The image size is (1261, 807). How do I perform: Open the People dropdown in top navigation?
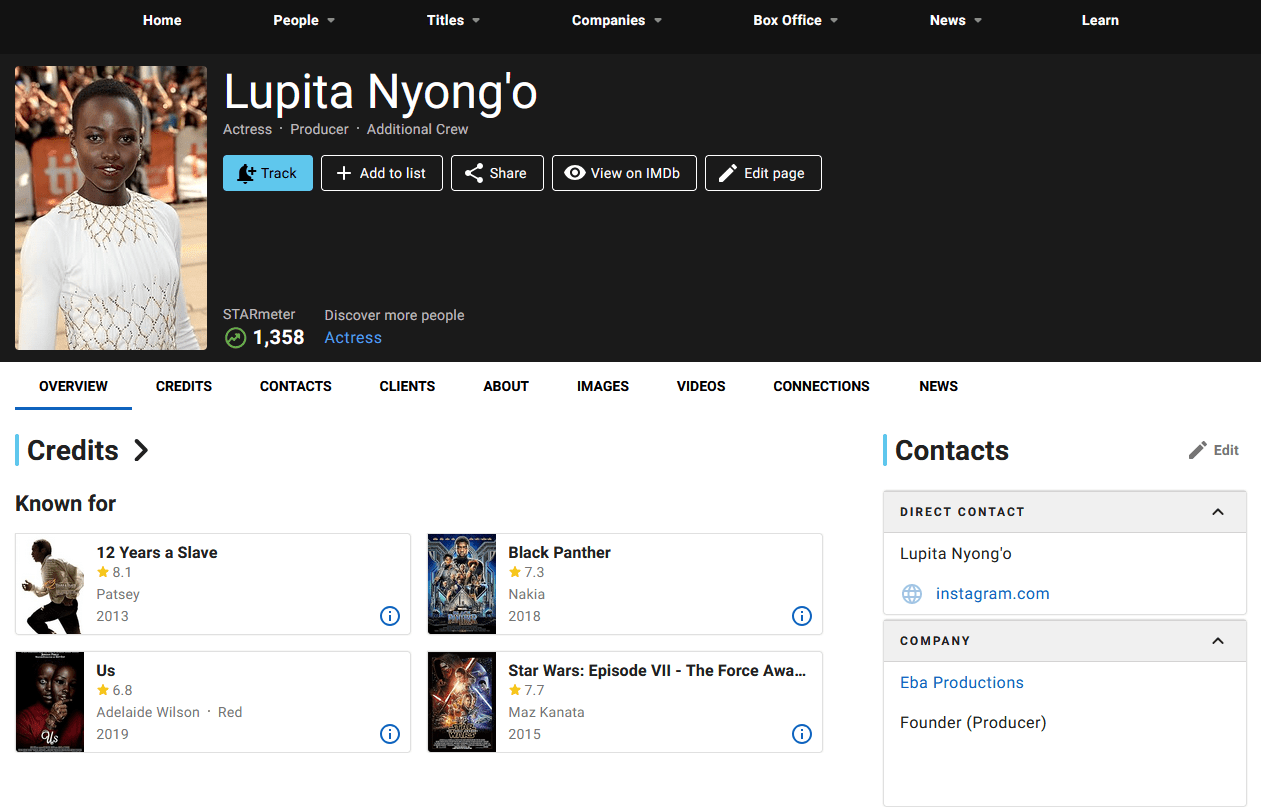304,20
